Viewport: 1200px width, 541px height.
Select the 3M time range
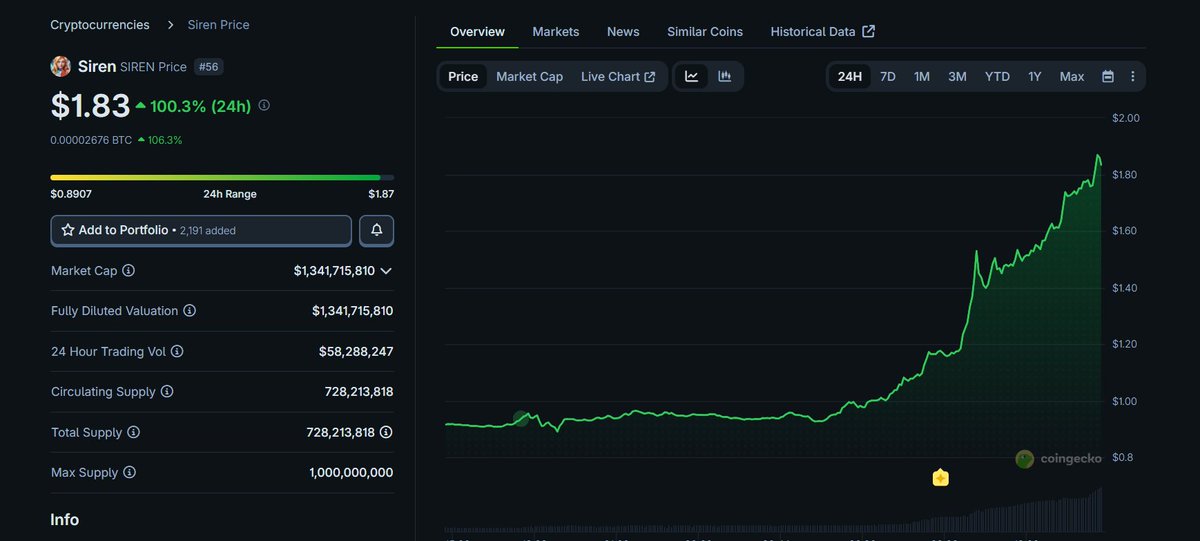pyautogui.click(x=957, y=76)
